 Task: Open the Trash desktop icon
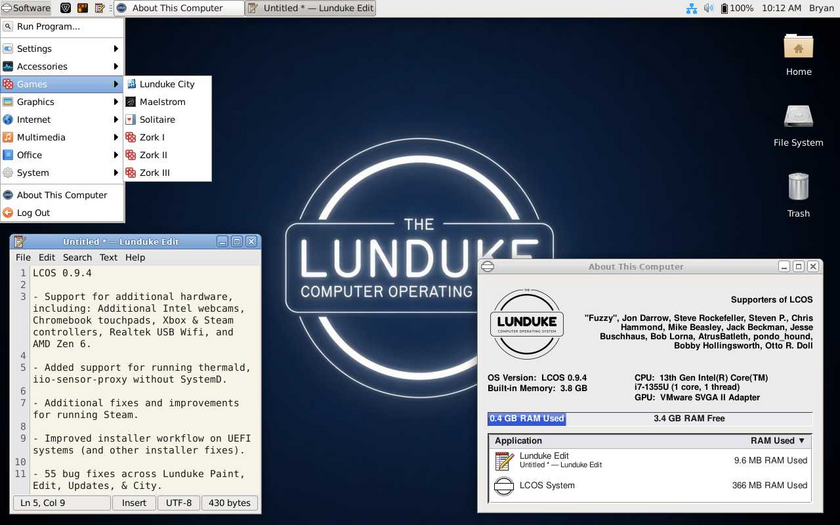(798, 196)
